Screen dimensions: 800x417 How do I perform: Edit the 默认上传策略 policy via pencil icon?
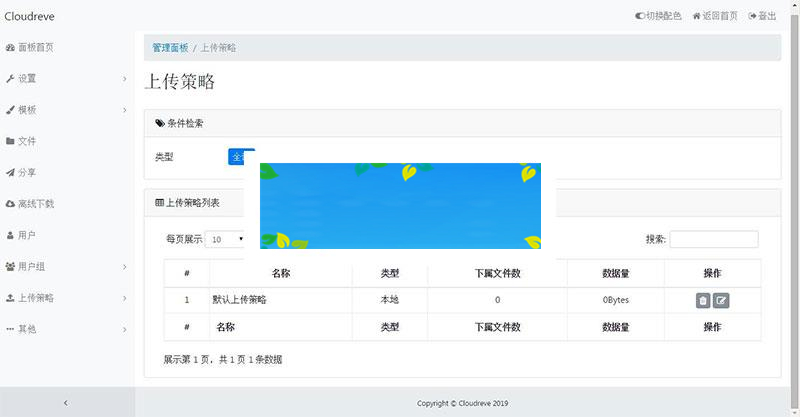tap(721, 300)
